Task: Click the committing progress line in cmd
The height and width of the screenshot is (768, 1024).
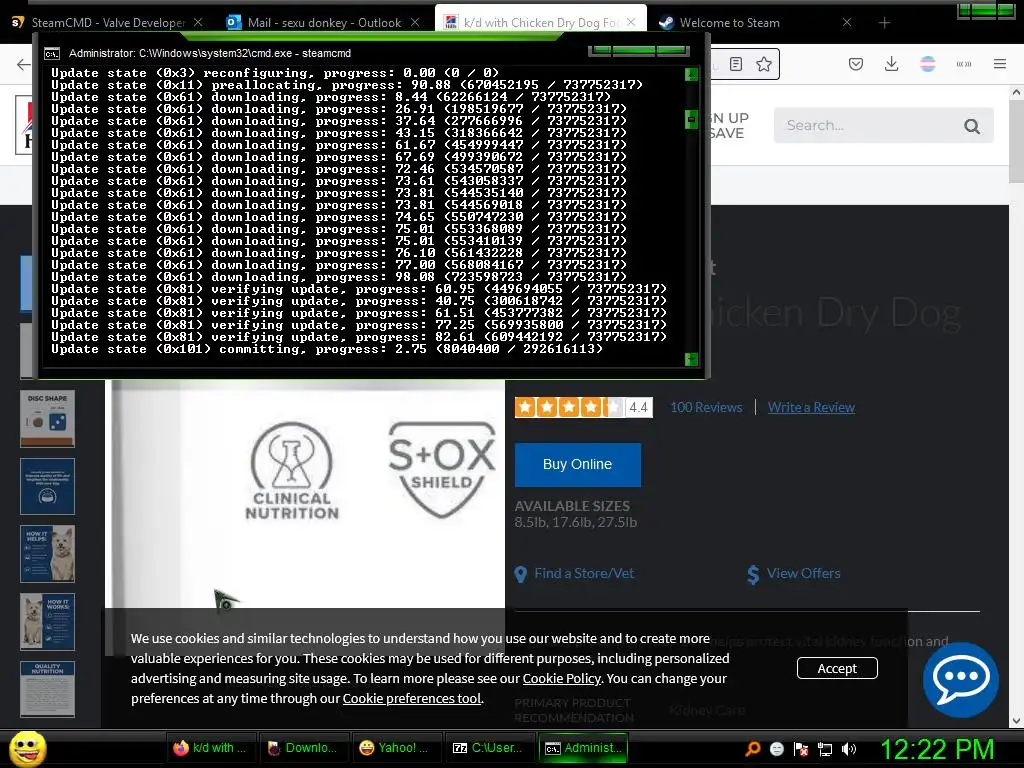Action: (x=327, y=349)
